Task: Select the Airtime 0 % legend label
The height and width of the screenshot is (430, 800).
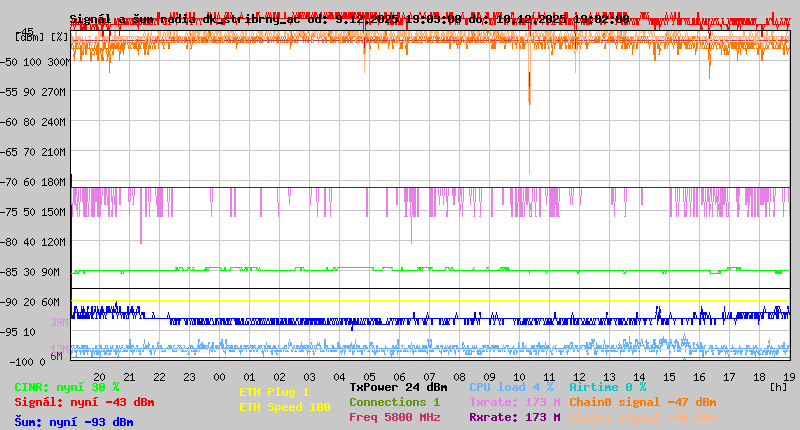Action: (x=608, y=387)
